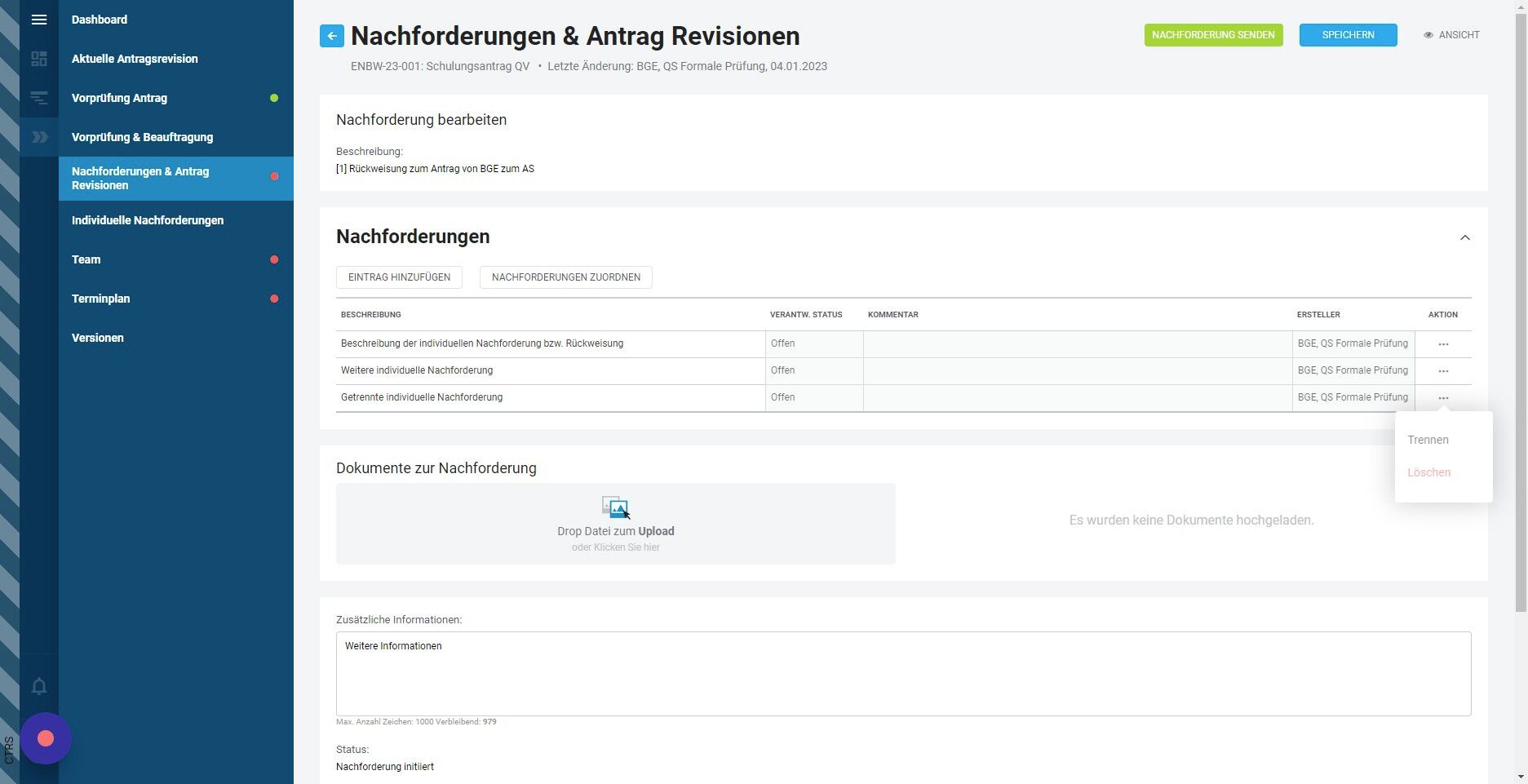Open action menu for first Nachforderung row
The image size is (1528, 784).
click(1443, 344)
